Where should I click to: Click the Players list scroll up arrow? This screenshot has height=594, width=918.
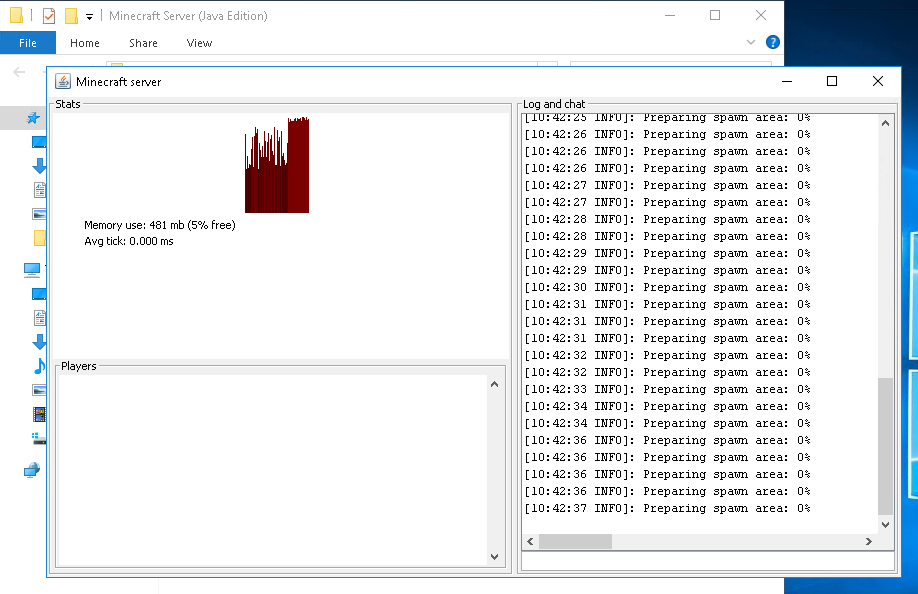(494, 383)
